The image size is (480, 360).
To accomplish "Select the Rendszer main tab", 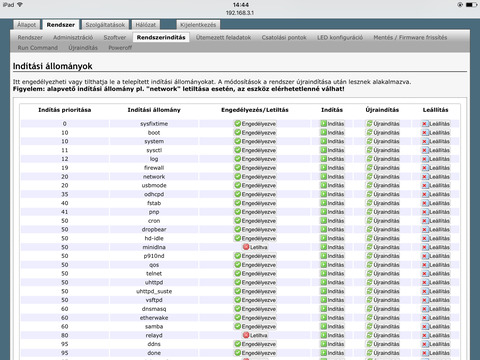I will (61, 25).
